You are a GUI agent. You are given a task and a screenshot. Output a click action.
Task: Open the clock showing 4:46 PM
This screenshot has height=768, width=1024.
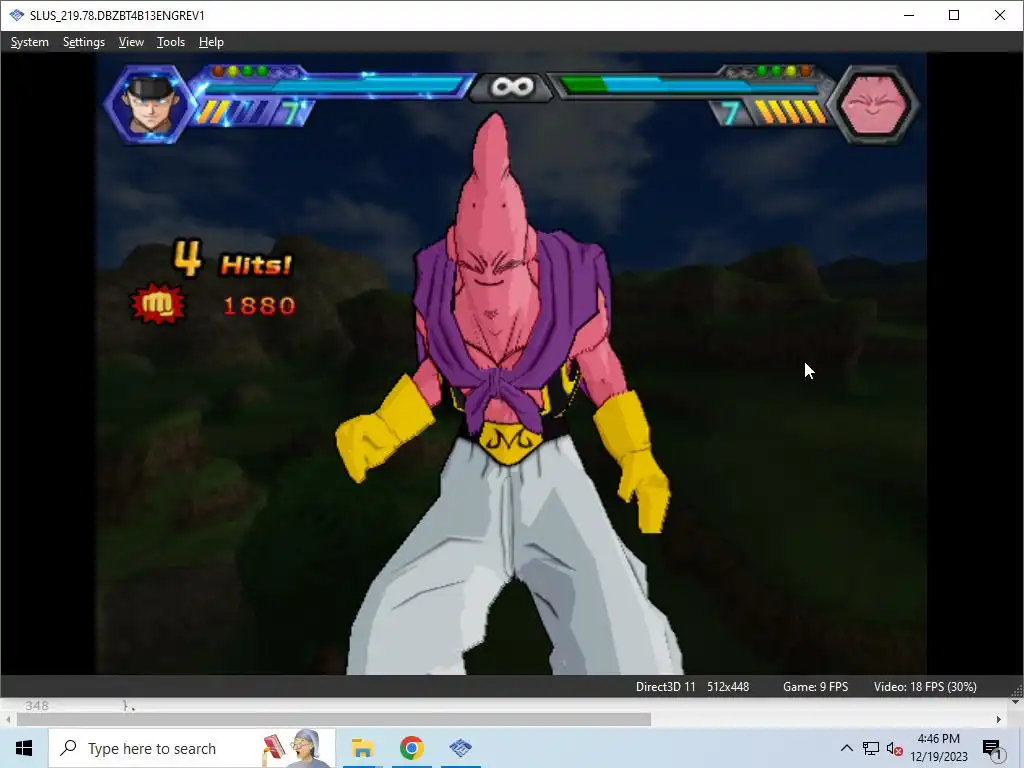point(938,748)
